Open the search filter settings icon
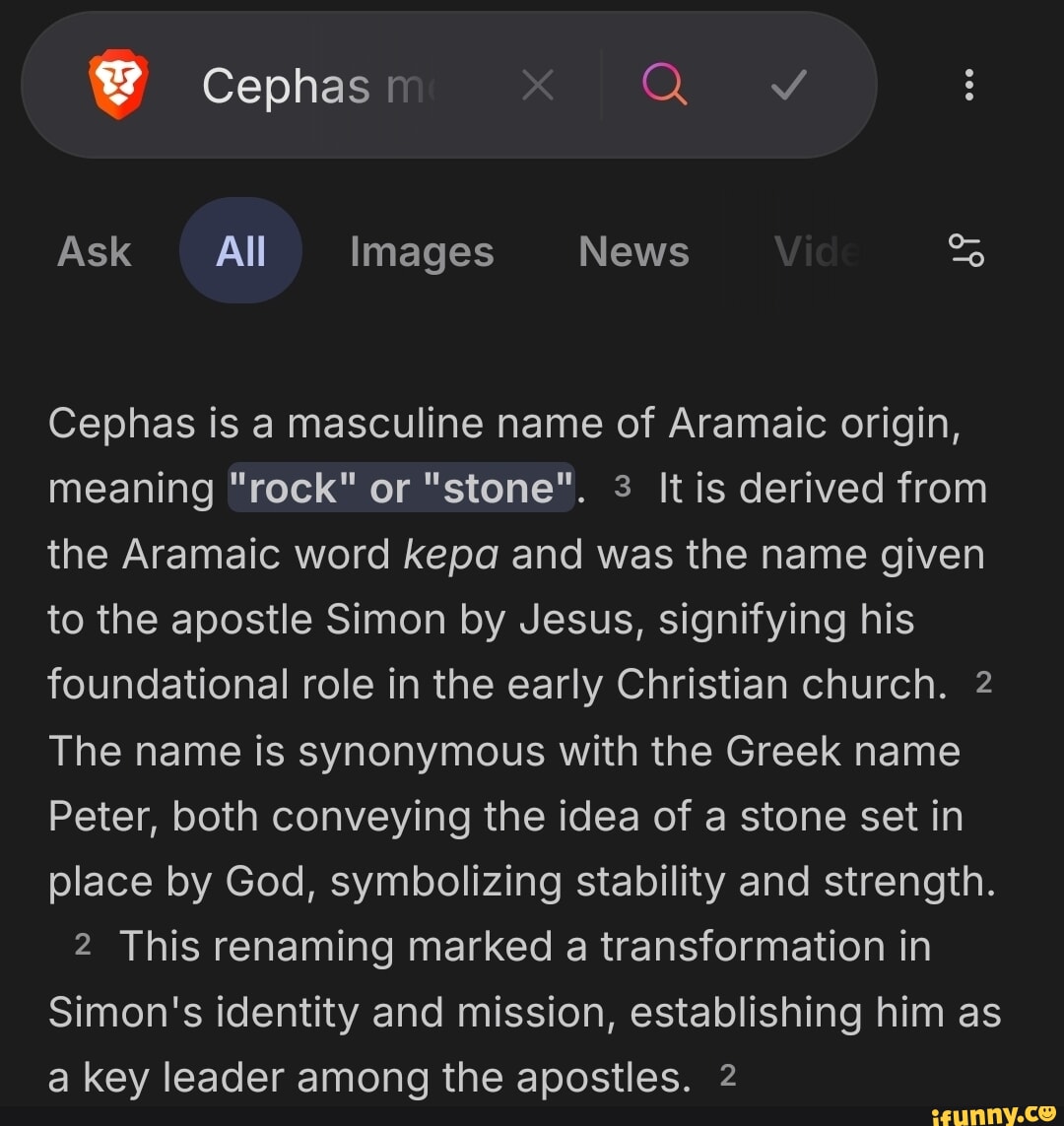Image resolution: width=1064 pixels, height=1126 pixels. [966, 250]
